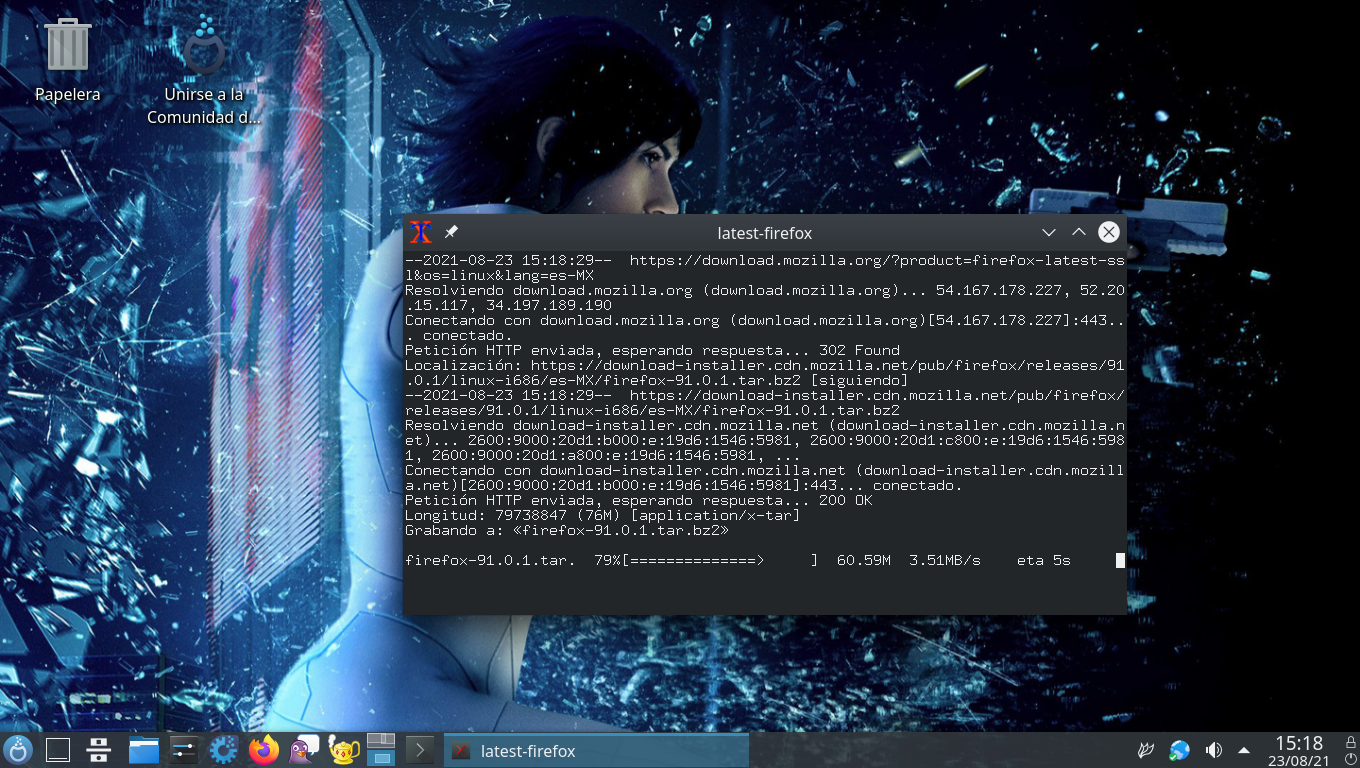Expand the taskbar right-arrow chevron next to pager
The image size is (1360, 768).
[420, 750]
